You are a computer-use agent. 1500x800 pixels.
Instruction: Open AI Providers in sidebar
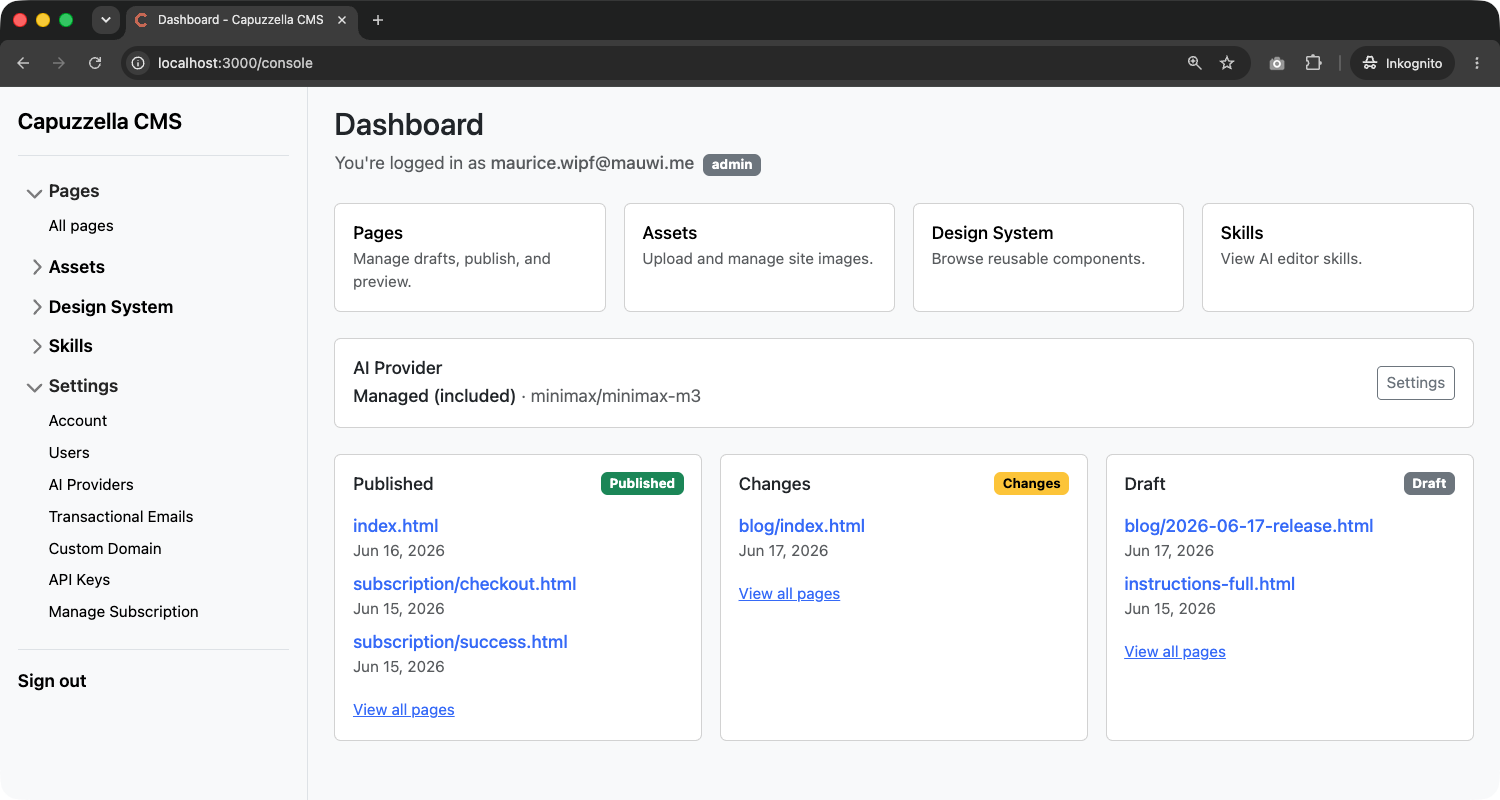click(91, 485)
